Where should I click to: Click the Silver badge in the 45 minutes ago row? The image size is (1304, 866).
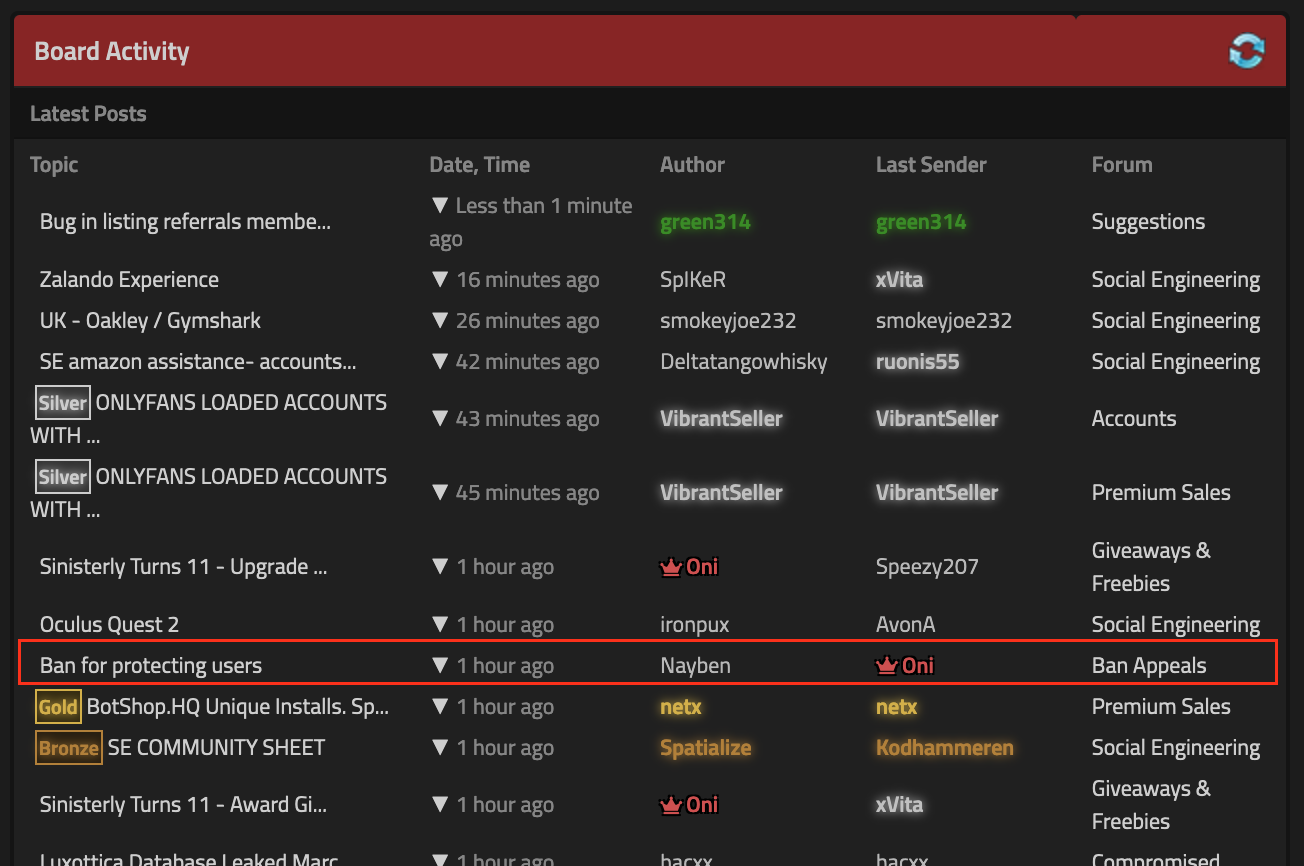[63, 477]
